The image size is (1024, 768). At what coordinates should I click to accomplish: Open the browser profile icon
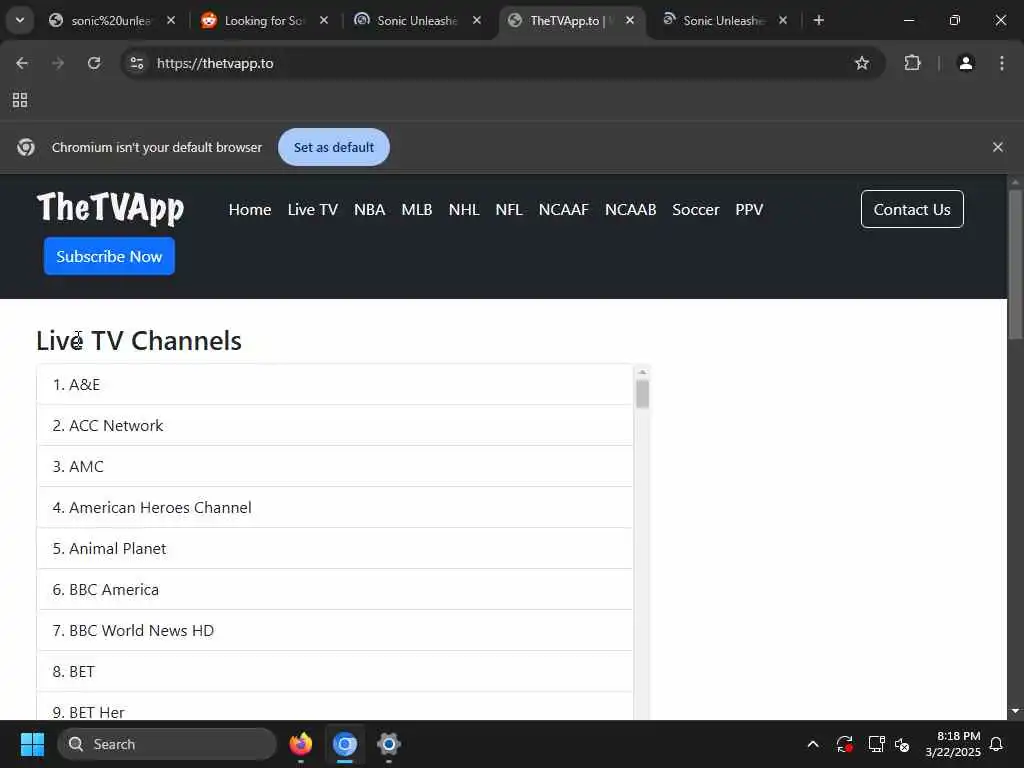[x=966, y=63]
